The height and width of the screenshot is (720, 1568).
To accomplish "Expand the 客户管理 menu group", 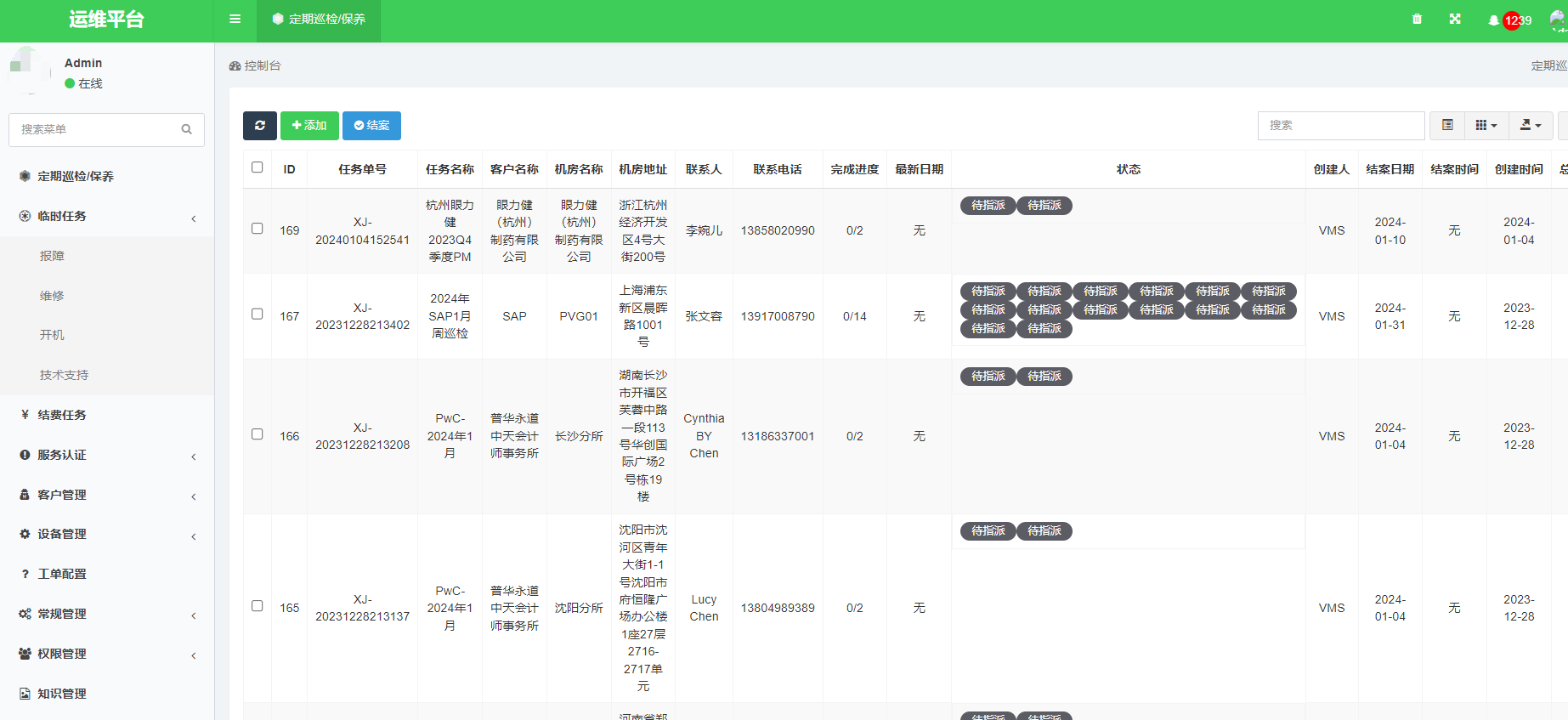I will click(107, 495).
